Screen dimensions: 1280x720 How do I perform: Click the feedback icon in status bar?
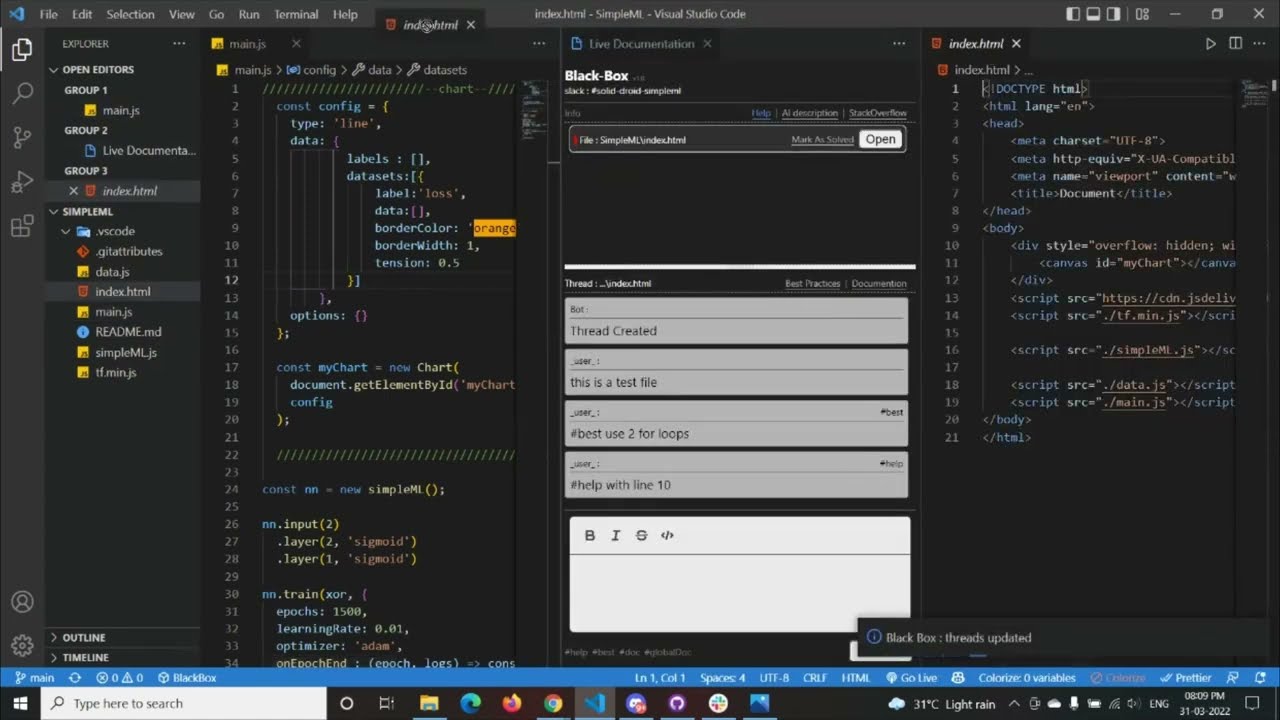(x=1233, y=678)
